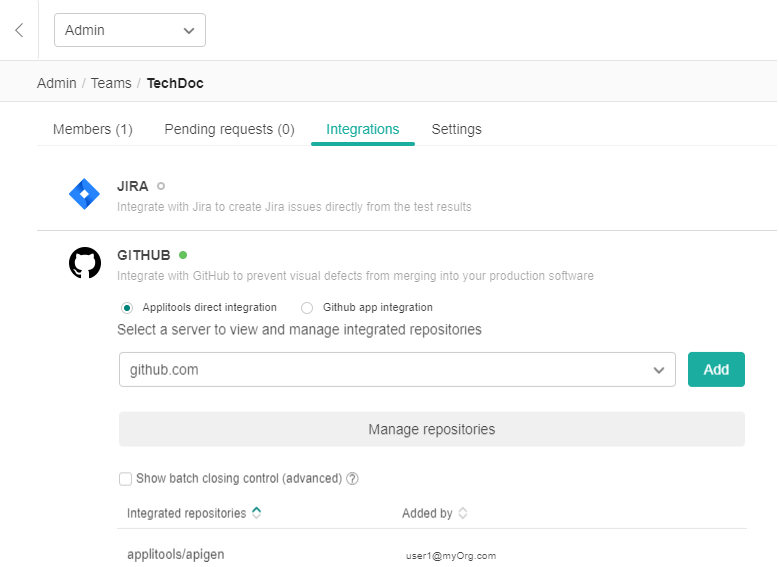Click the back arrow chevron icon
Image resolution: width=779 pixels, height=567 pixels.
coord(19,30)
